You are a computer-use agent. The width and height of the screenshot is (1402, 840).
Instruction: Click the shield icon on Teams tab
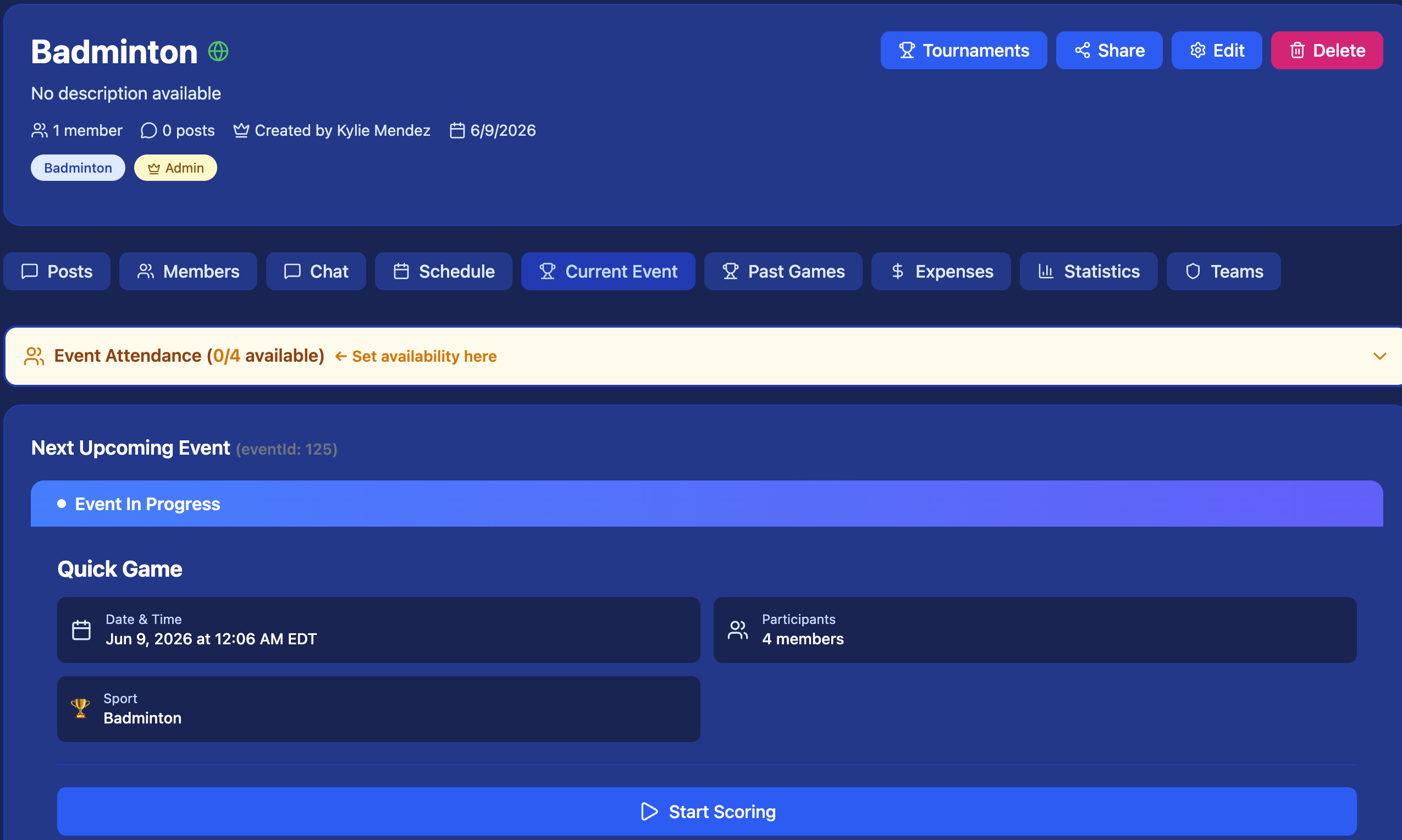click(1193, 271)
